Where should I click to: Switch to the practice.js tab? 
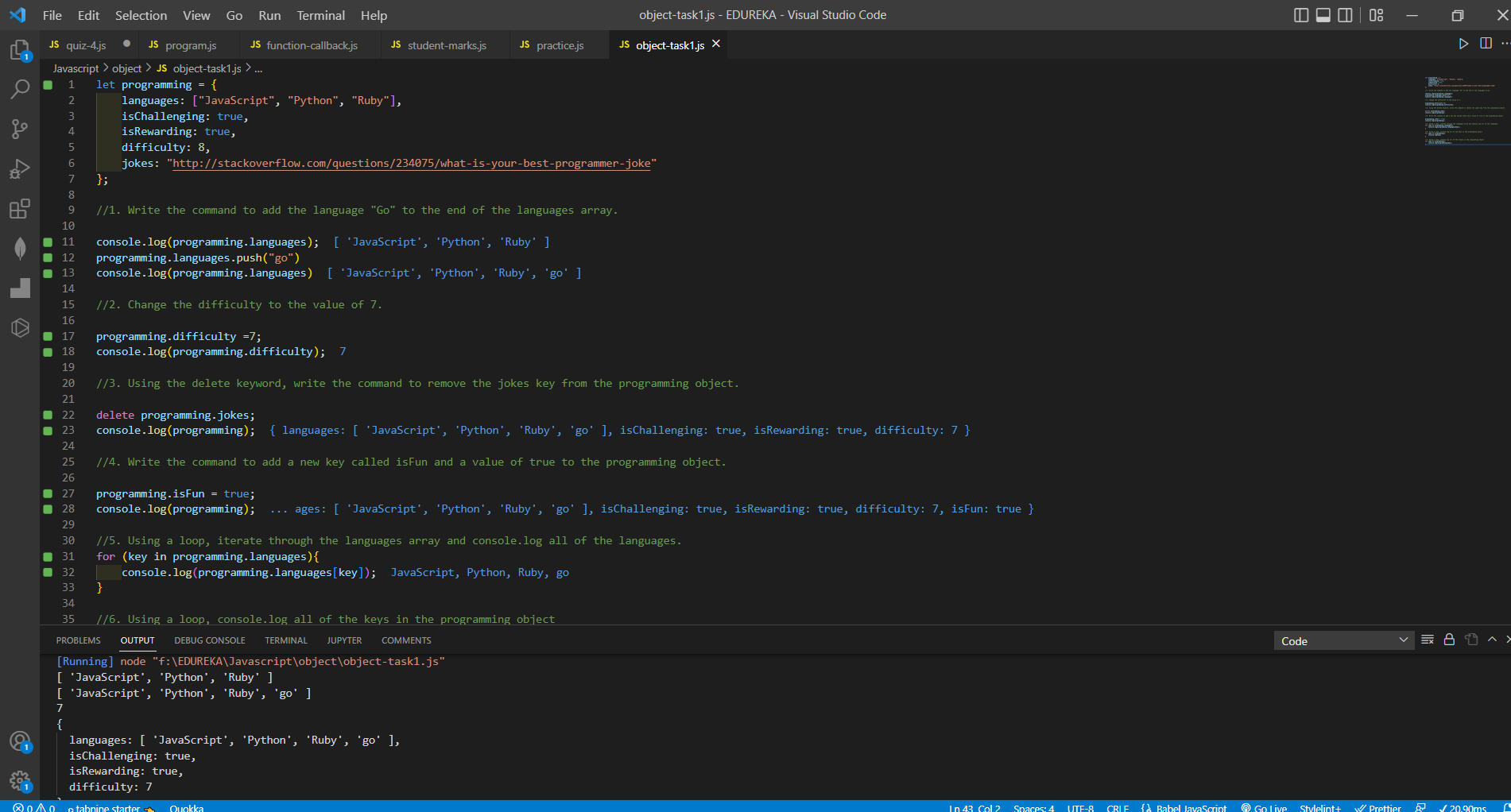559,45
